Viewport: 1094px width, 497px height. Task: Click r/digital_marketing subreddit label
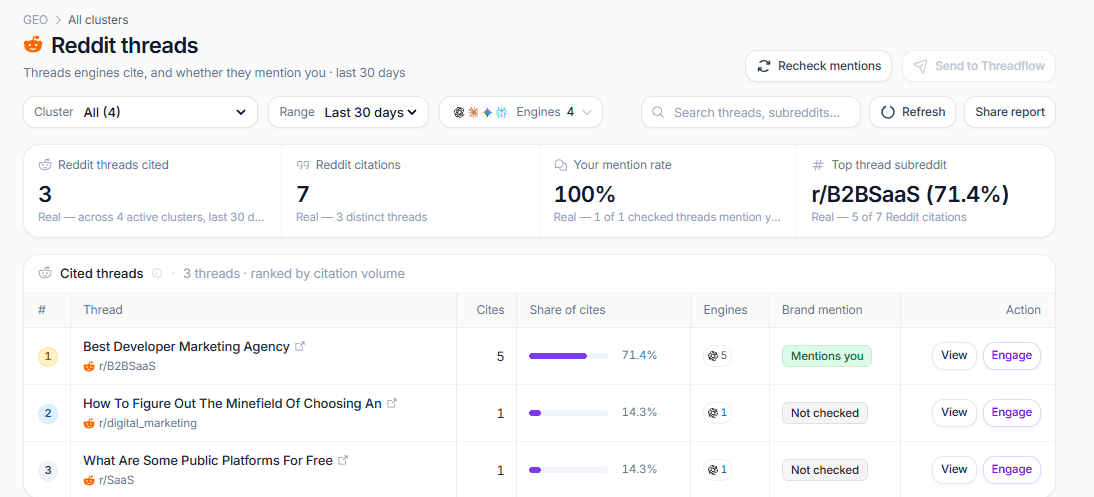(x=148, y=423)
